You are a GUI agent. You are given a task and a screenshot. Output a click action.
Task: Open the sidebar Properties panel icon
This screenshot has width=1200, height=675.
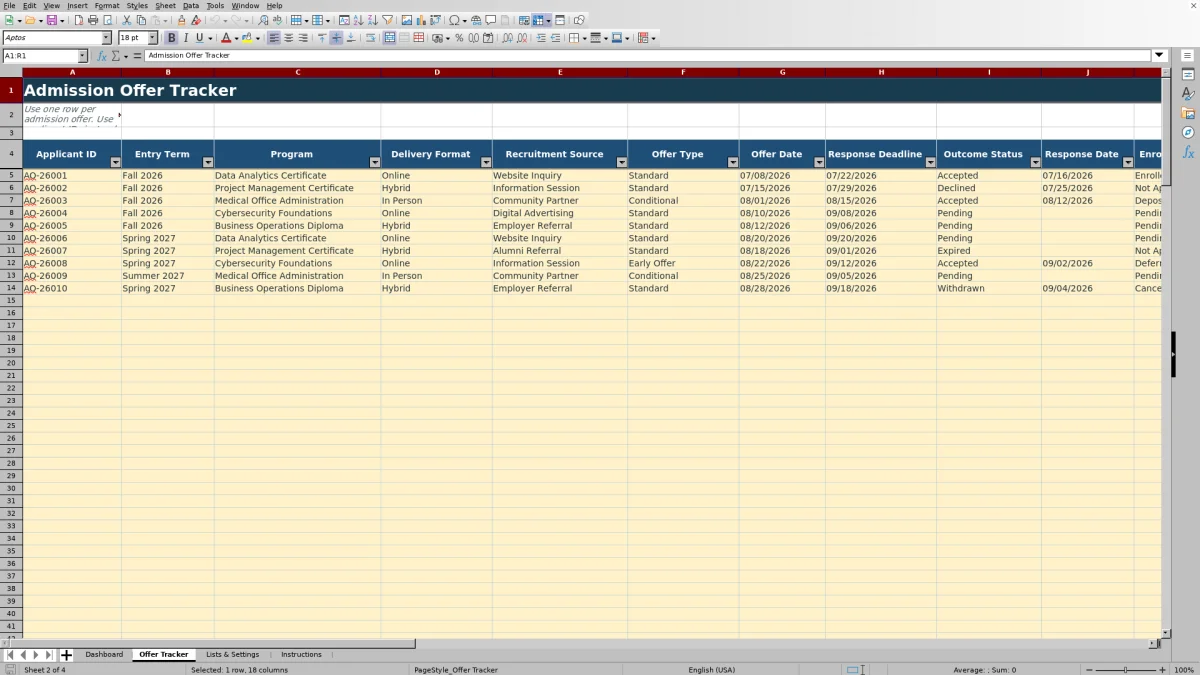point(1188,74)
